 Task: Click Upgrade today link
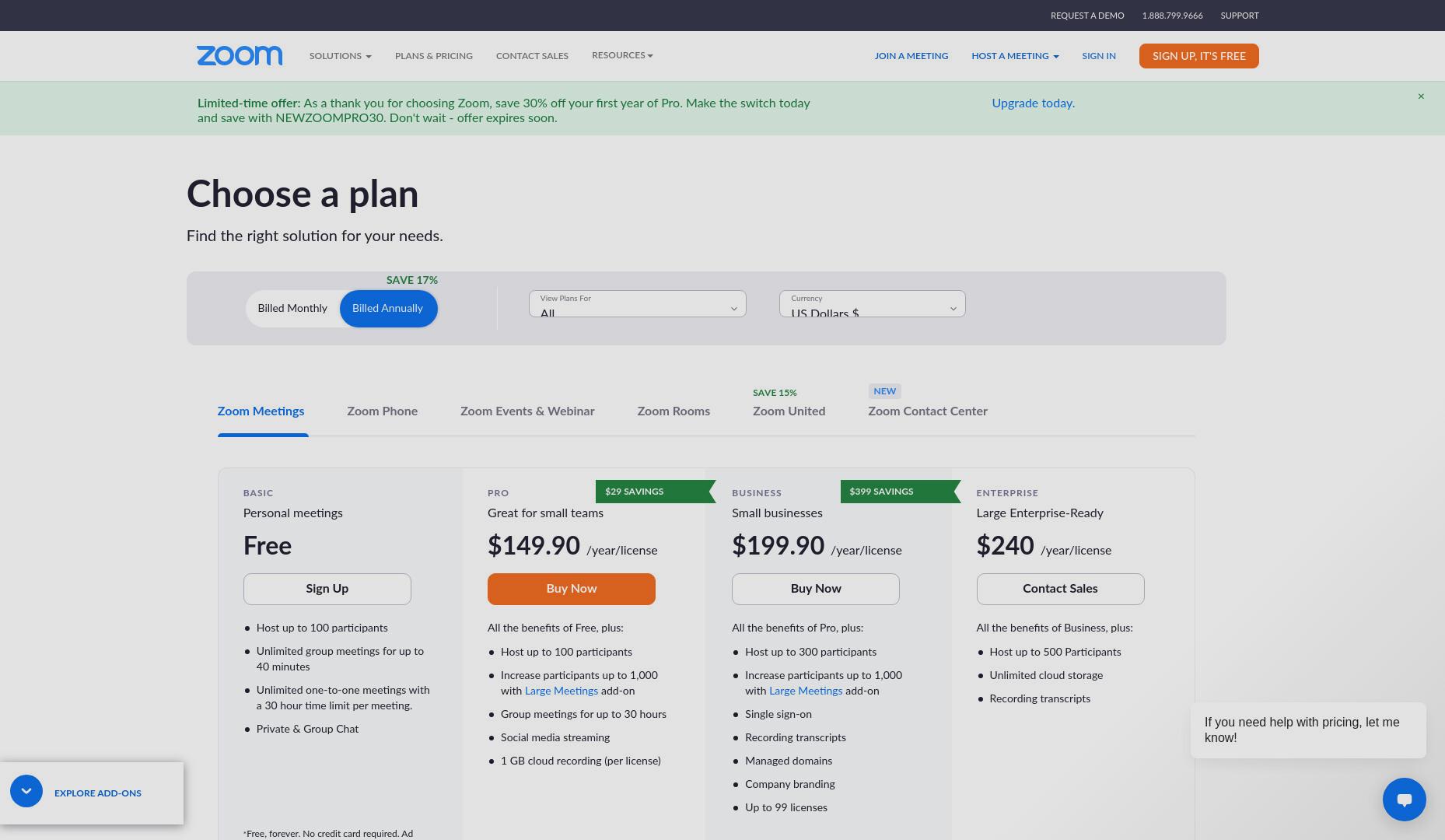tap(1033, 103)
